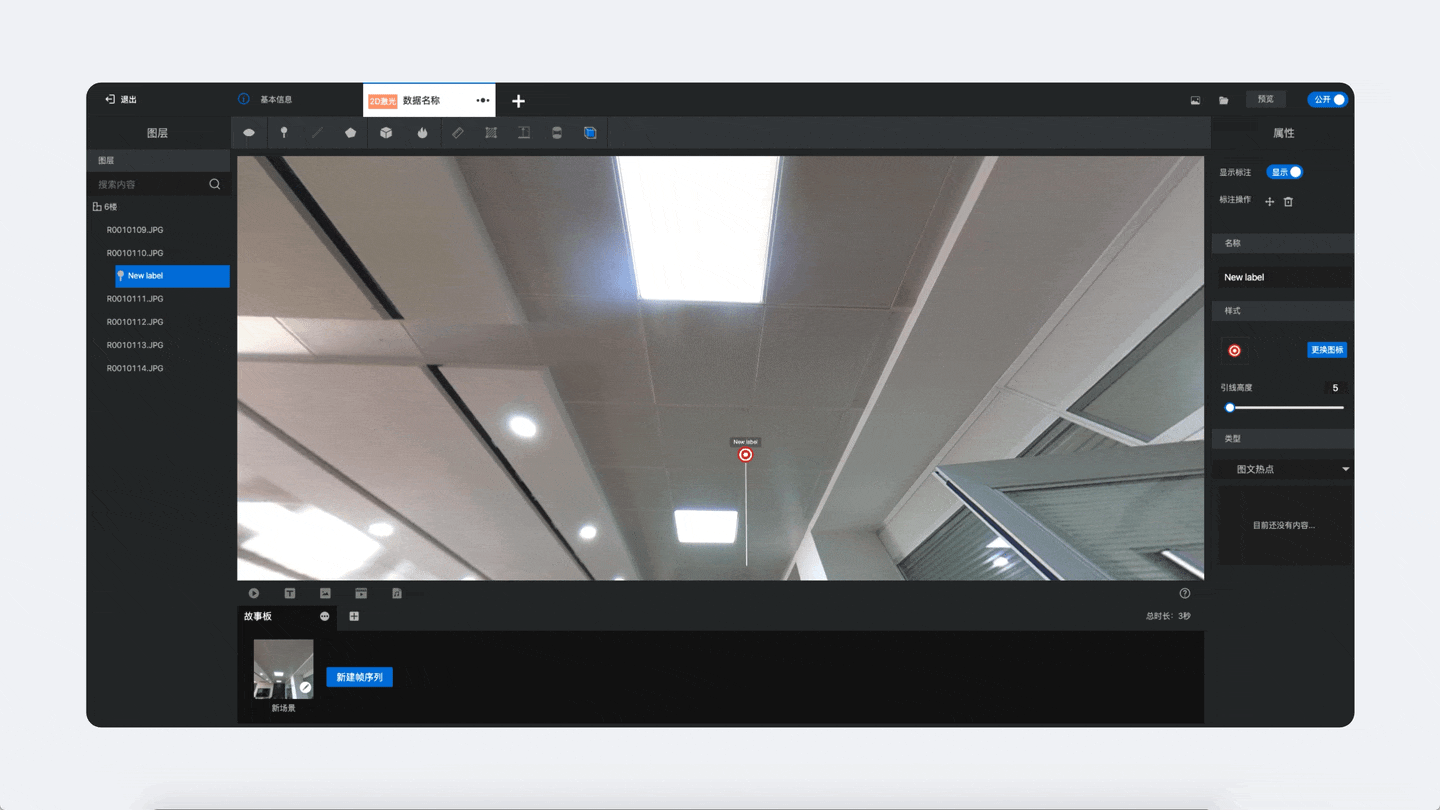Add a new storyboard with plus icon
The width and height of the screenshot is (1440, 810).
click(354, 617)
